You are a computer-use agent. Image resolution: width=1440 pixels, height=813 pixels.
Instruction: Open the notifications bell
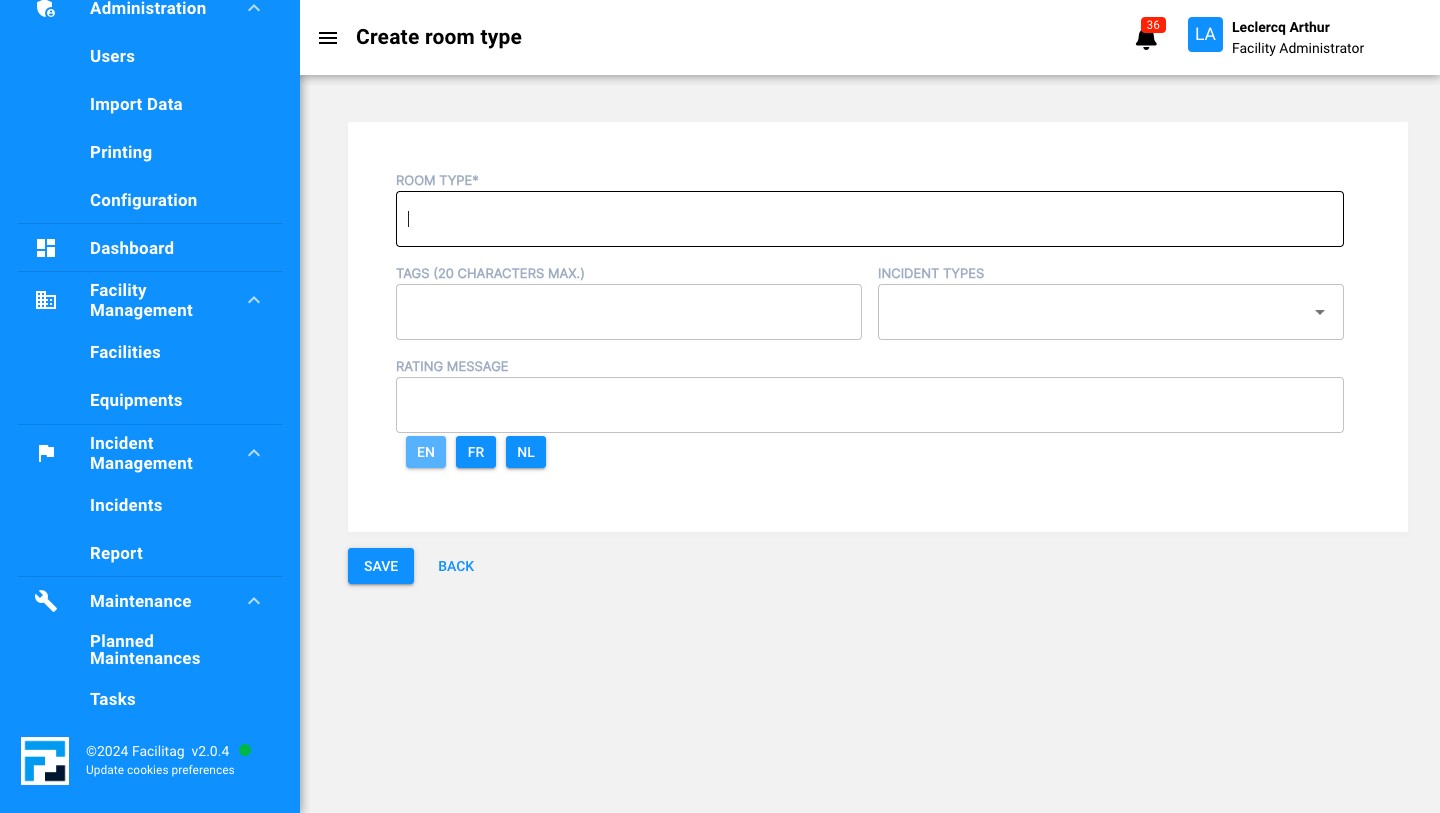1146,39
